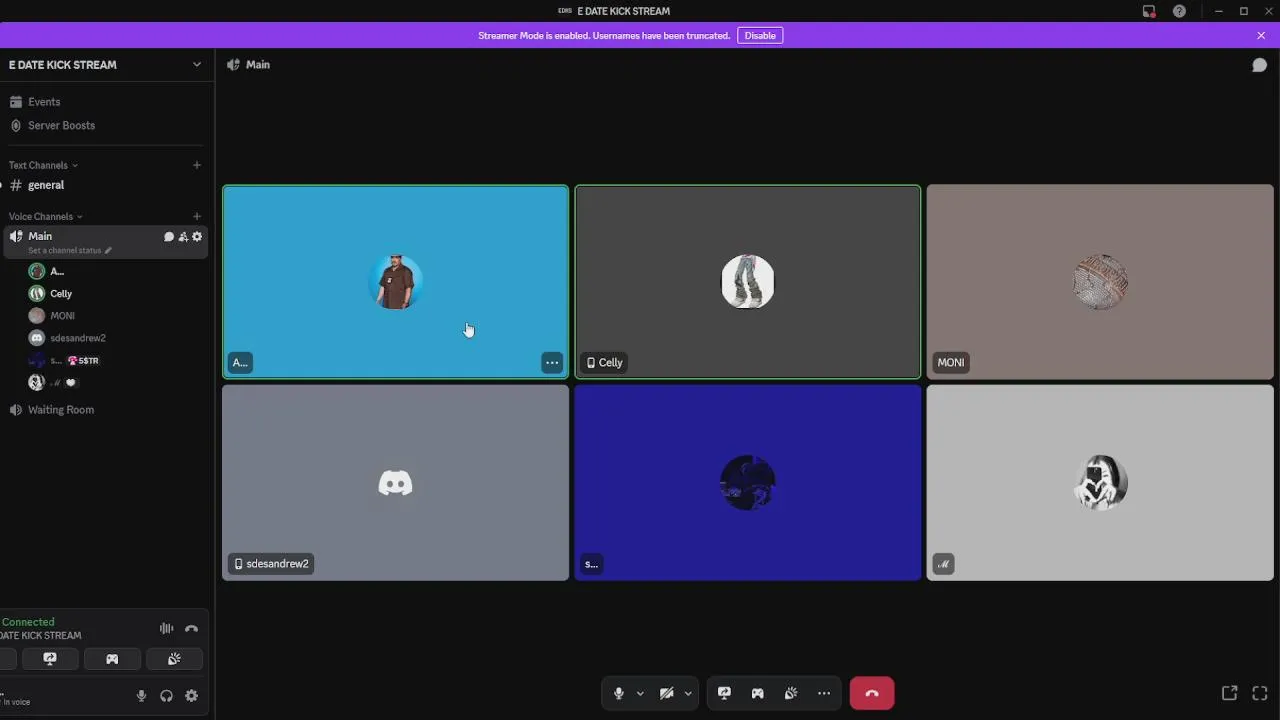This screenshot has width=1280, height=720.
Task: Start an activity in bottom toolbar
Action: [x=757, y=693]
